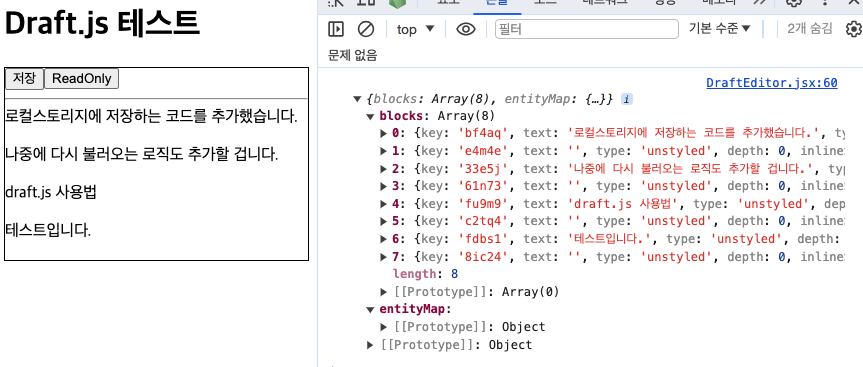Open the DraftEditor.jsx:60 source link

(x=772, y=83)
